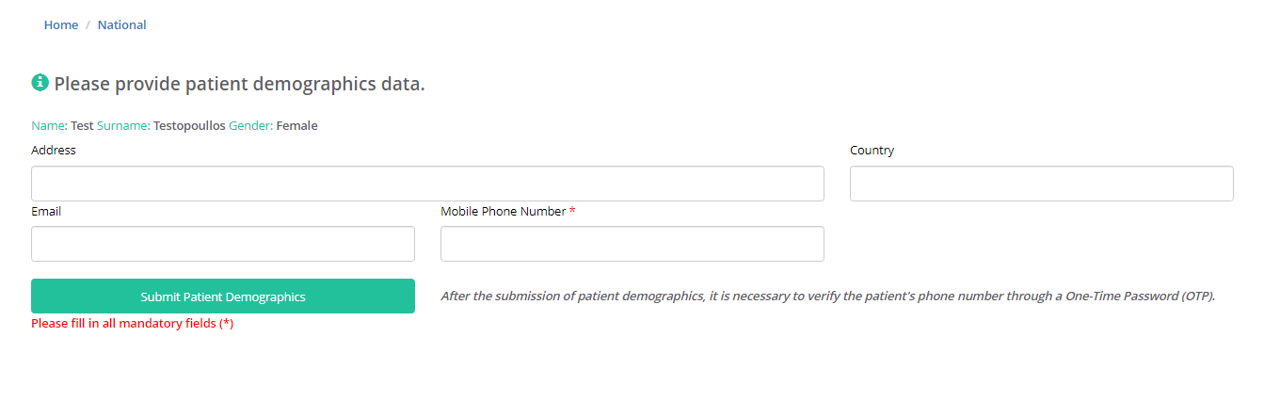Click the Country field label
Image resolution: width=1280 pixels, height=401 pixels.
[x=872, y=150]
